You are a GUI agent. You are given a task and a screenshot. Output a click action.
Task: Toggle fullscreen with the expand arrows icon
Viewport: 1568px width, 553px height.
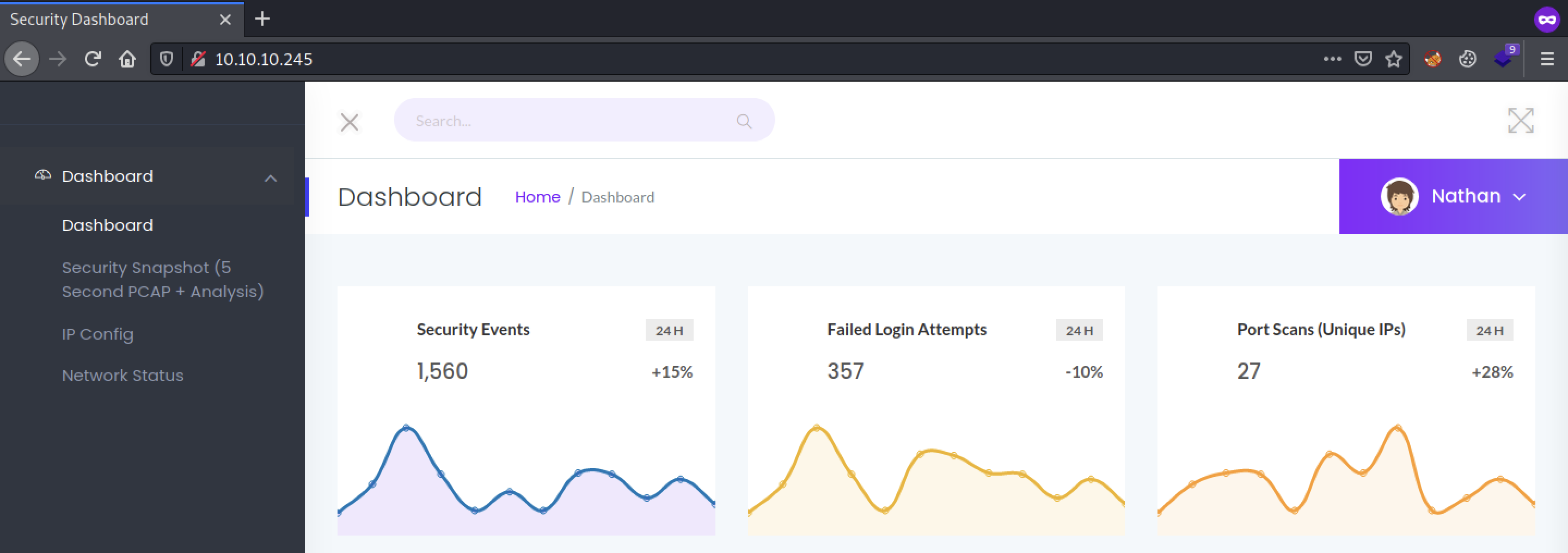click(1521, 120)
